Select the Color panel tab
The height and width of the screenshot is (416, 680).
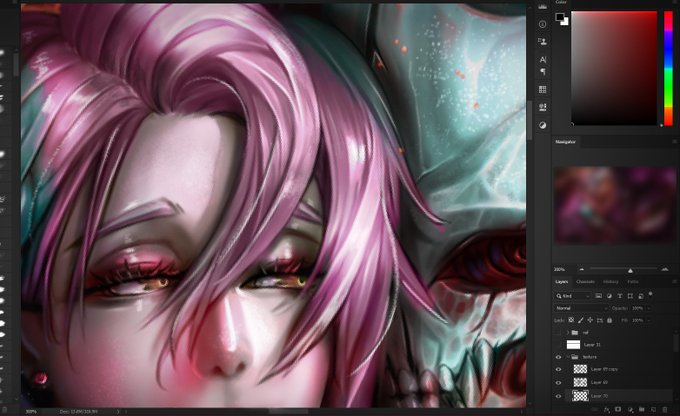coord(561,3)
